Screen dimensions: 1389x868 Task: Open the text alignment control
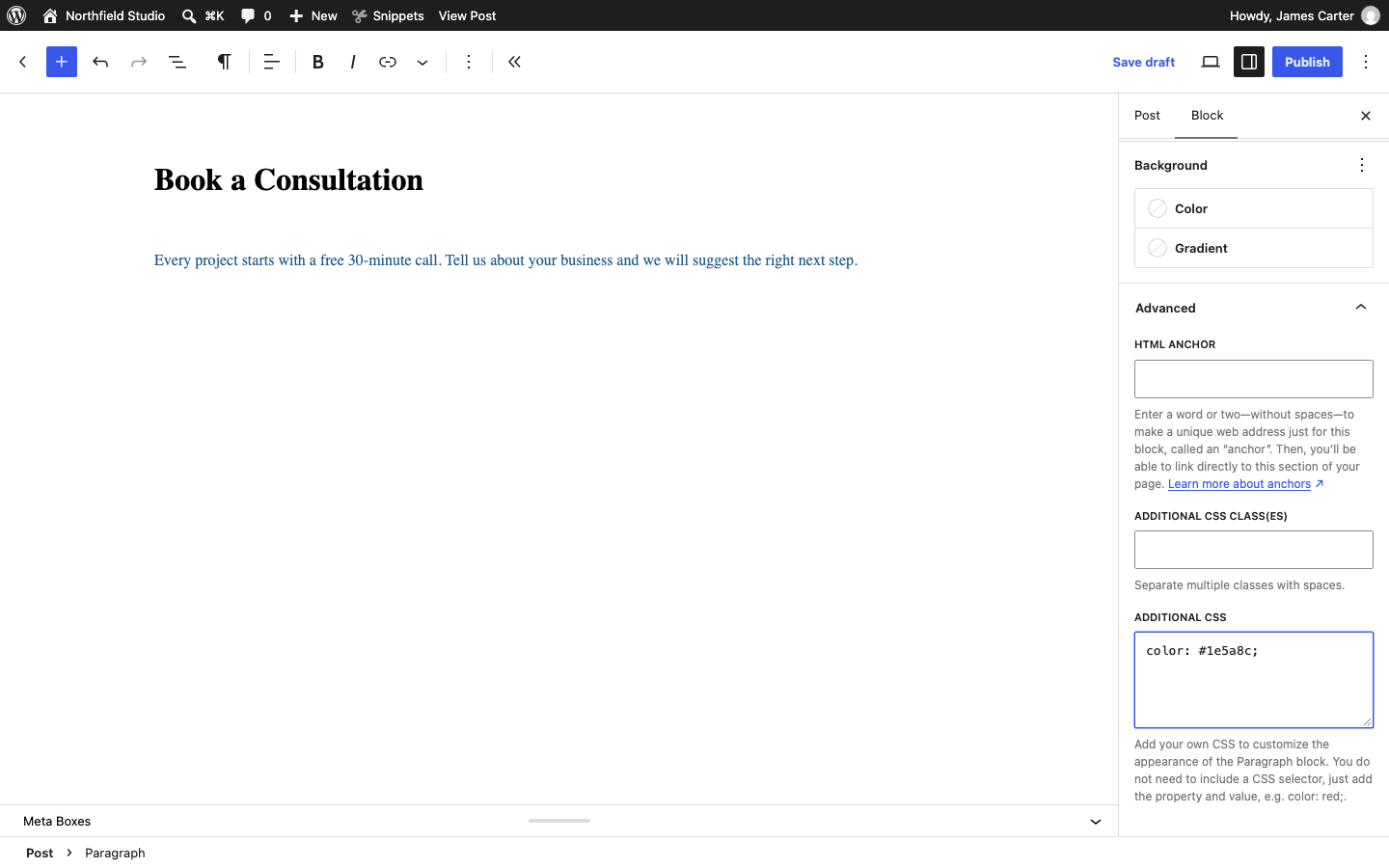pos(272,62)
